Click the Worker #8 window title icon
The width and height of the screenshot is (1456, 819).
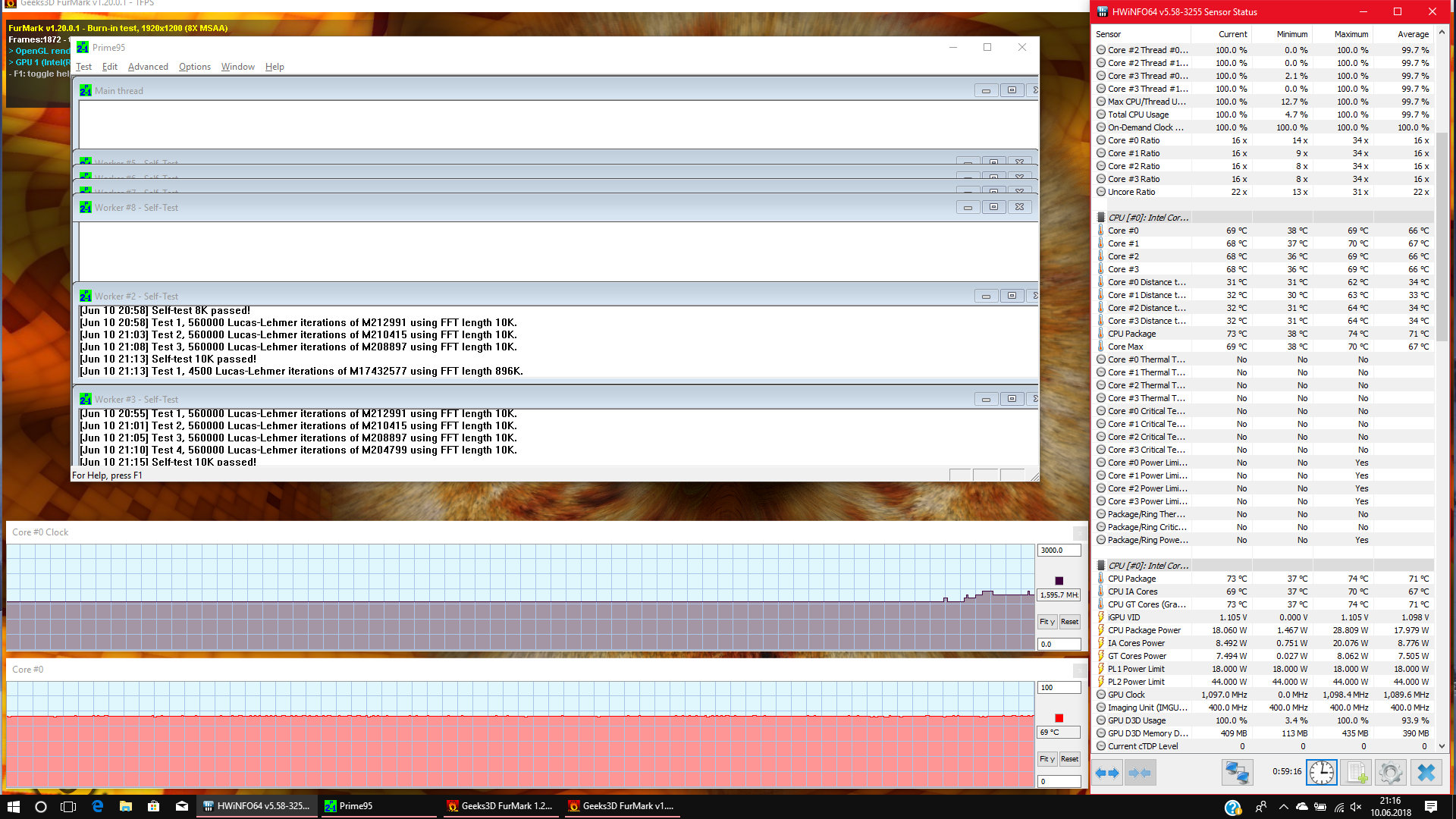(x=86, y=207)
